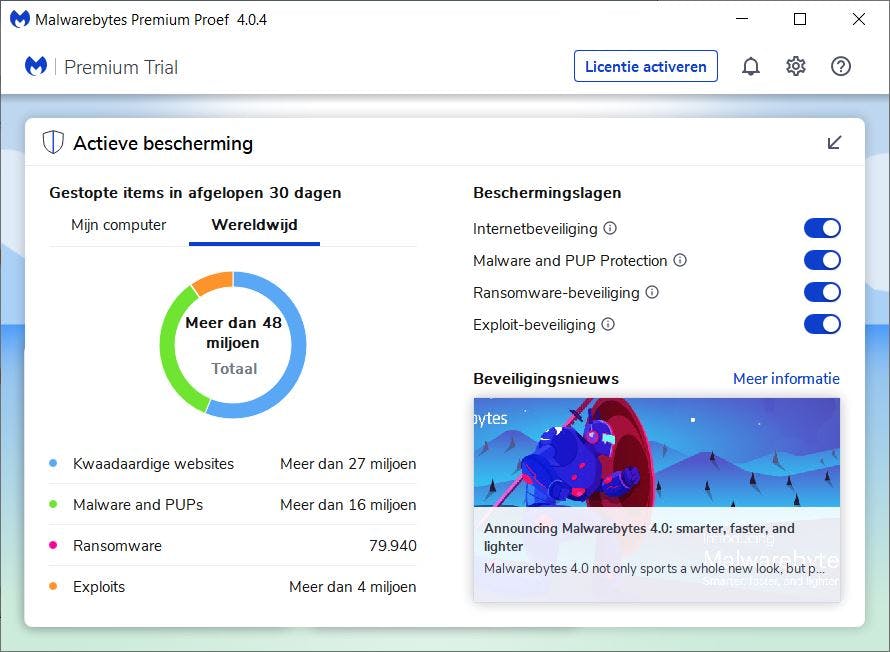The image size is (890, 652).
Task: Collapse the Actieve bescherming panel arrow
Action: 834,142
